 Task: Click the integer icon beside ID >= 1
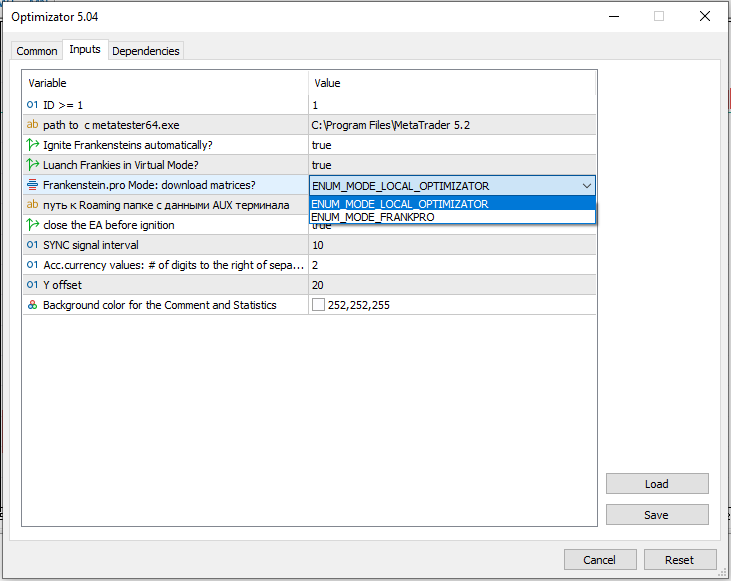pyautogui.click(x=32, y=105)
